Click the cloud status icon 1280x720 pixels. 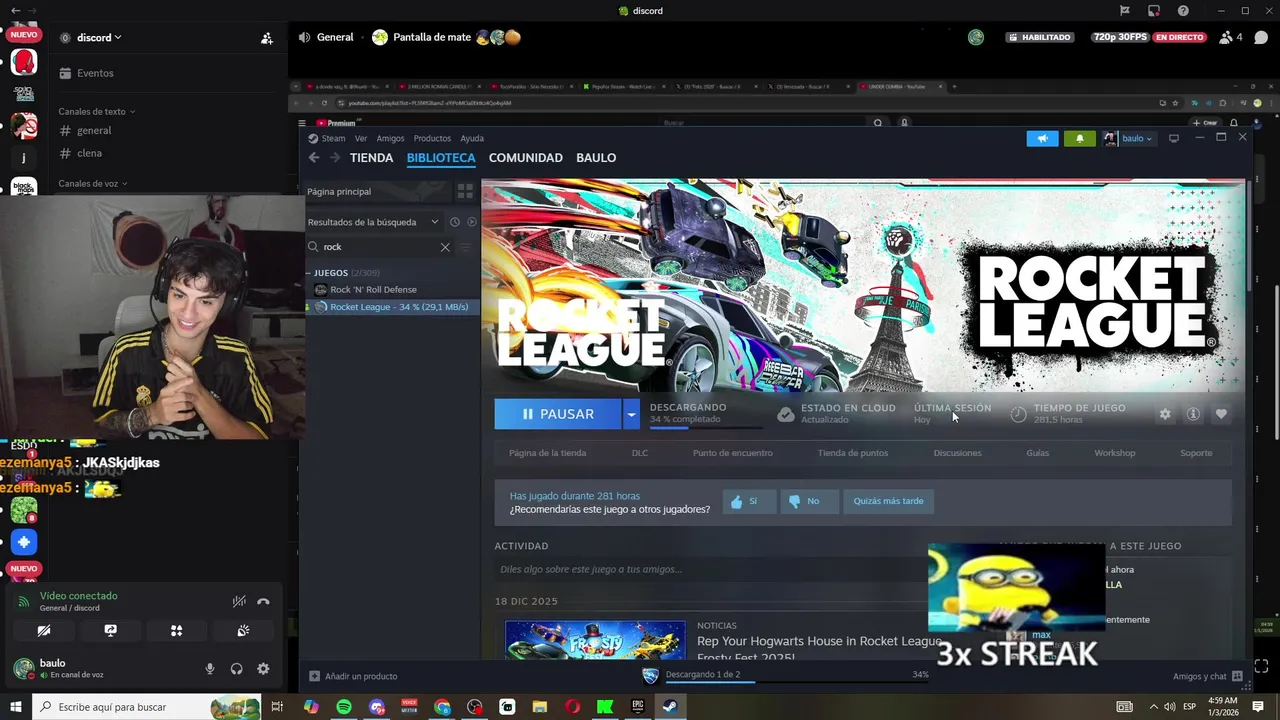pos(786,414)
